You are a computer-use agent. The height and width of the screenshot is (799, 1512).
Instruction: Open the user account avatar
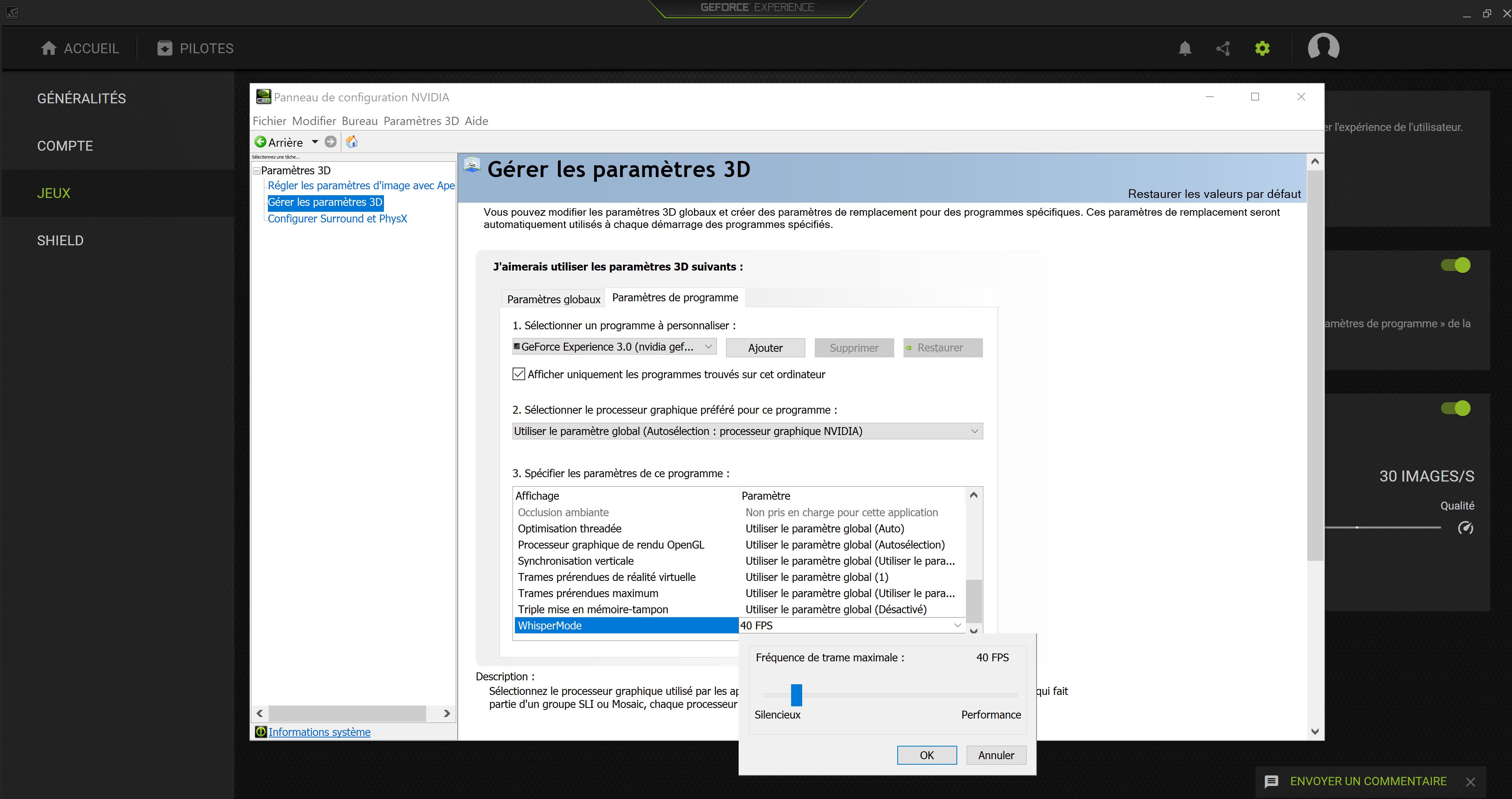1323,47
